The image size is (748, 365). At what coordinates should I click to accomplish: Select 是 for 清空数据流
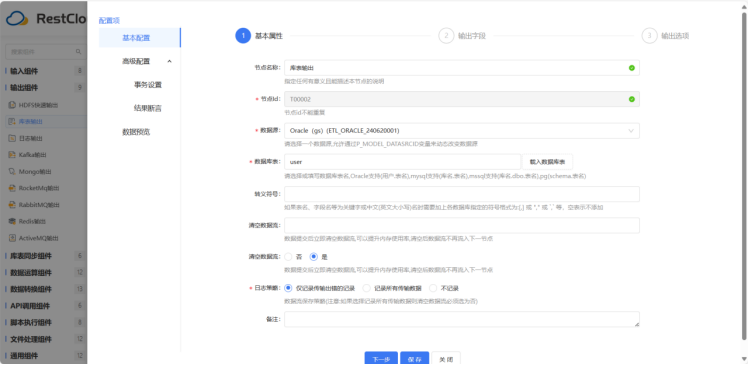[313, 257]
